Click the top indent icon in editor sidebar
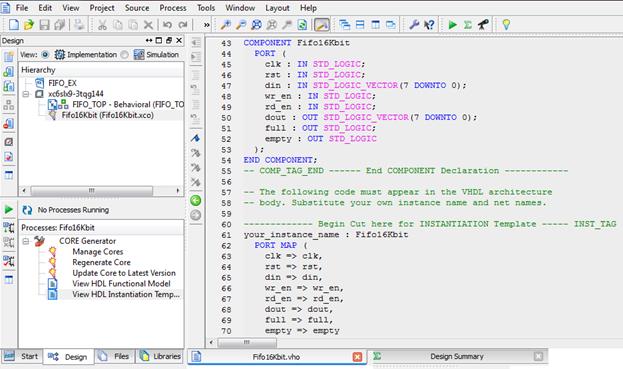The width and height of the screenshot is (623, 369). pos(195,43)
